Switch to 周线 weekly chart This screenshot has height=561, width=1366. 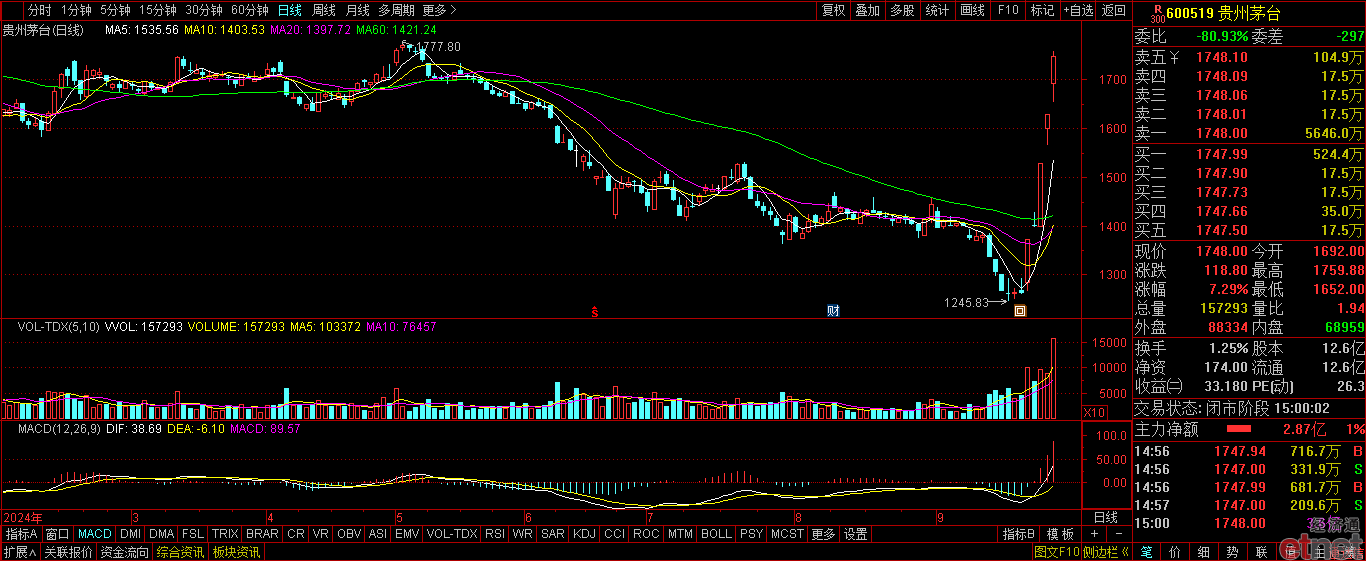pos(323,10)
